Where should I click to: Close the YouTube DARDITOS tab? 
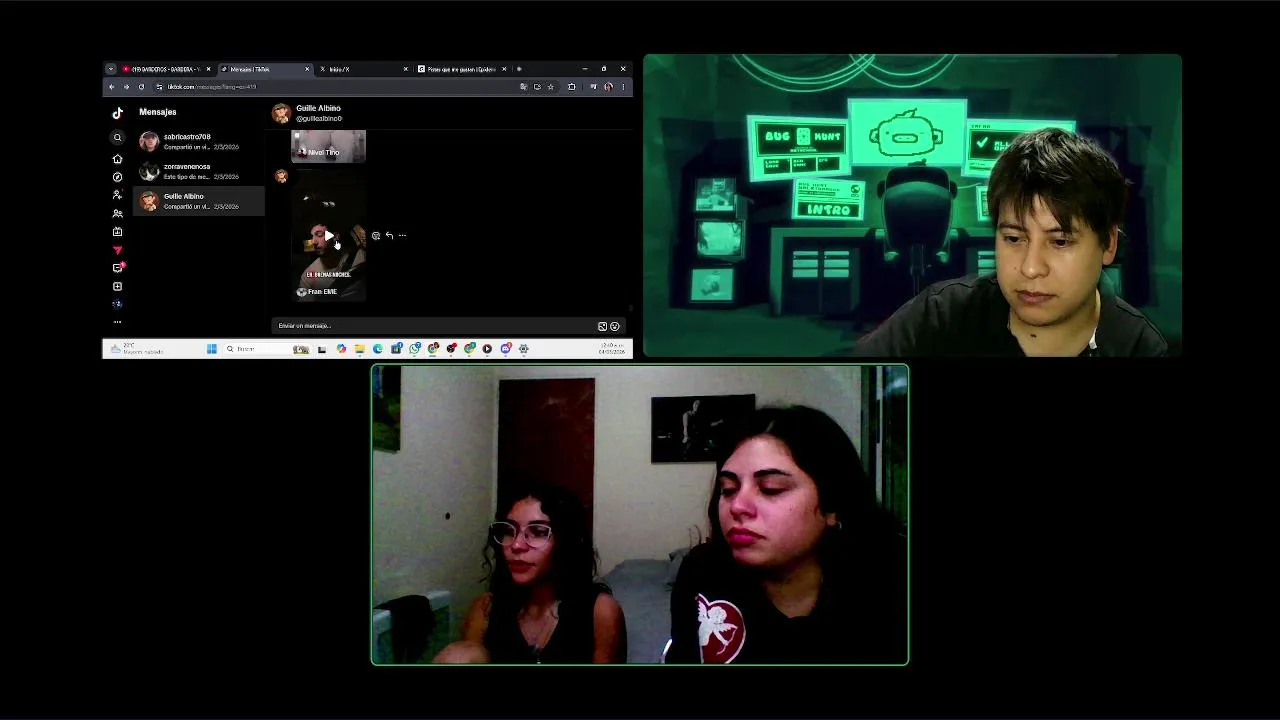(208, 69)
